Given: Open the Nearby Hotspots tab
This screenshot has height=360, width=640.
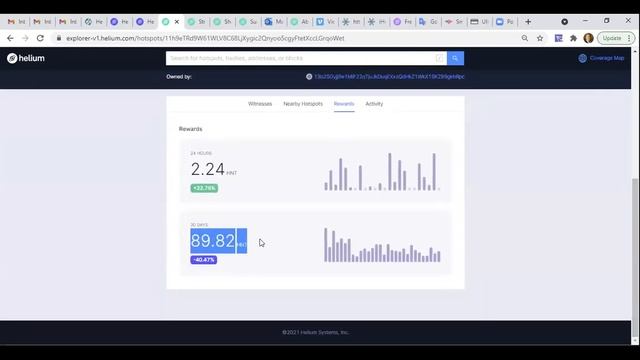Looking at the screenshot, I should (303, 104).
